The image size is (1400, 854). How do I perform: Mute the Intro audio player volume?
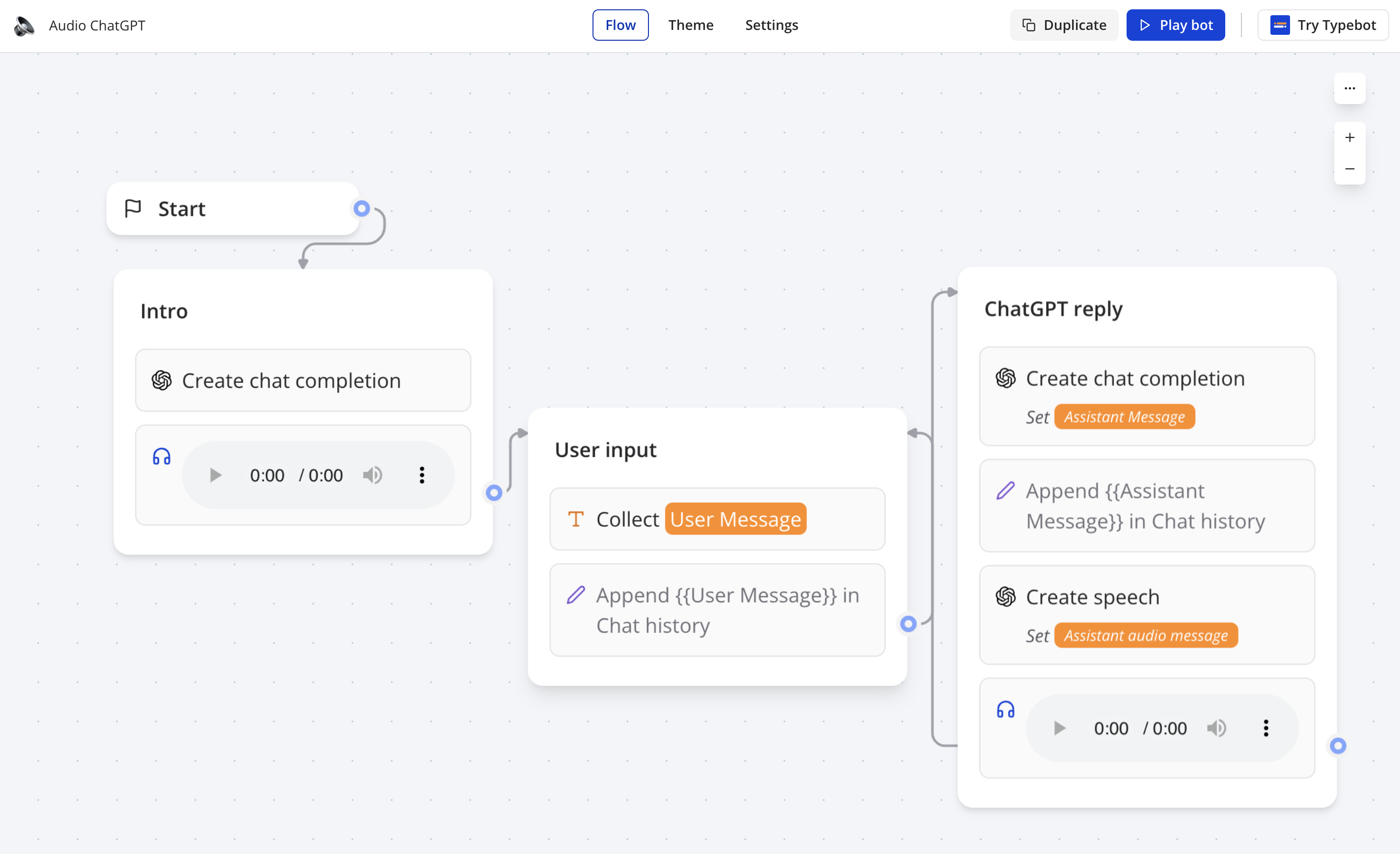[373, 475]
